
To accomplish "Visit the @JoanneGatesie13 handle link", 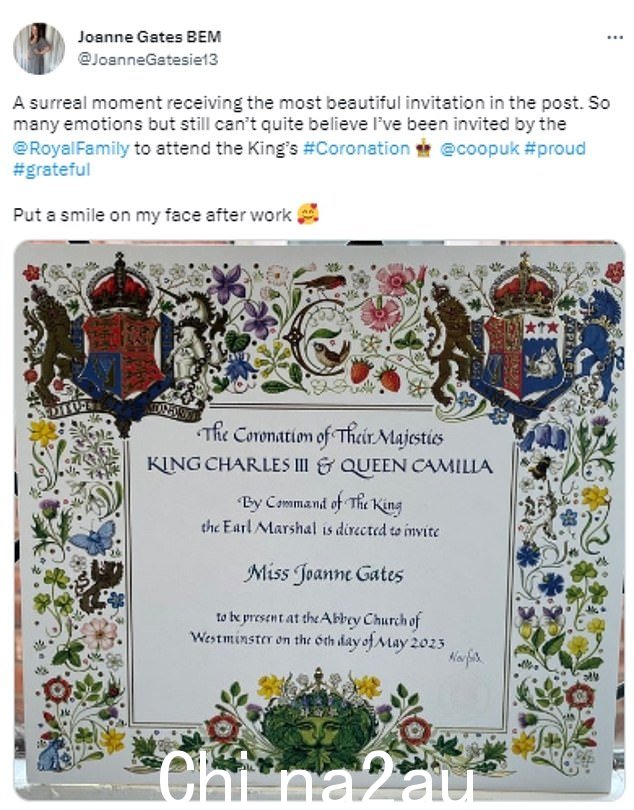I will (x=148, y=59).
